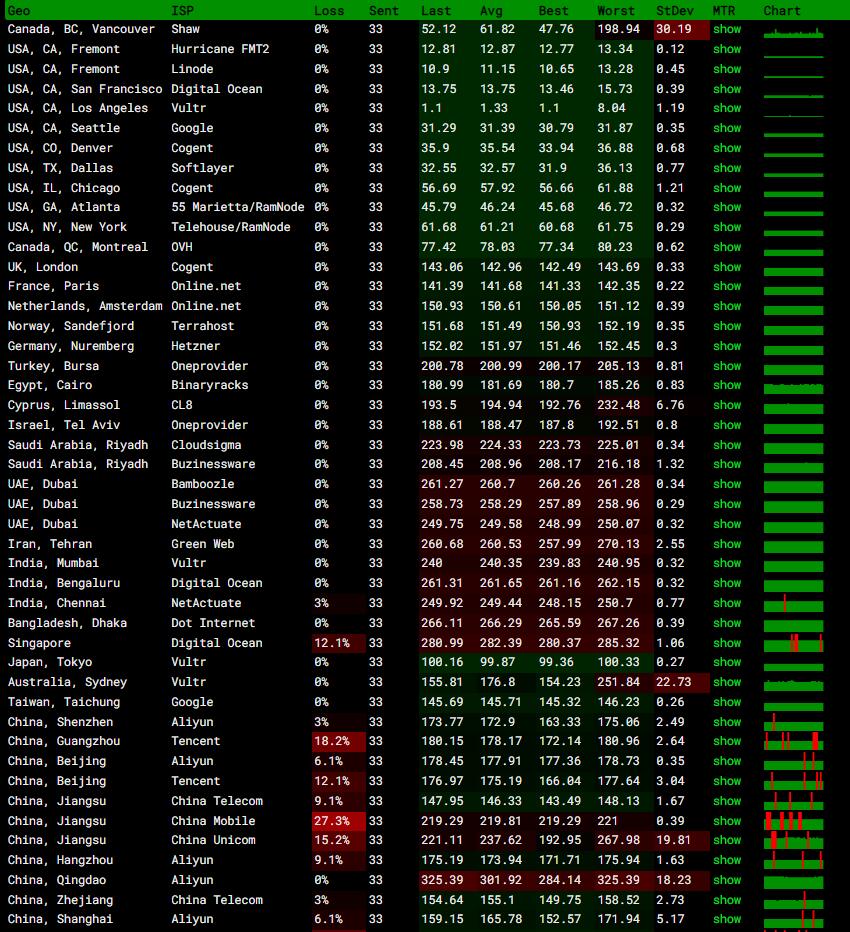
Task: Show MTR for Turkey, Bursa
Action: [727, 366]
